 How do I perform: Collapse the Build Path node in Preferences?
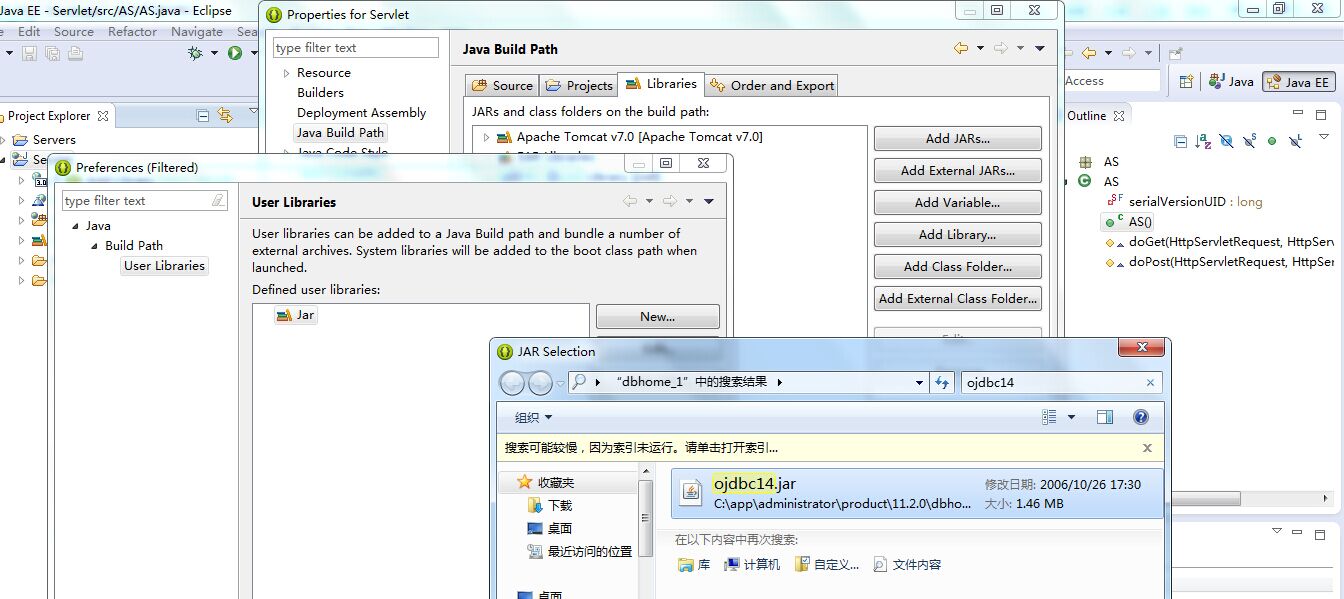(94, 246)
